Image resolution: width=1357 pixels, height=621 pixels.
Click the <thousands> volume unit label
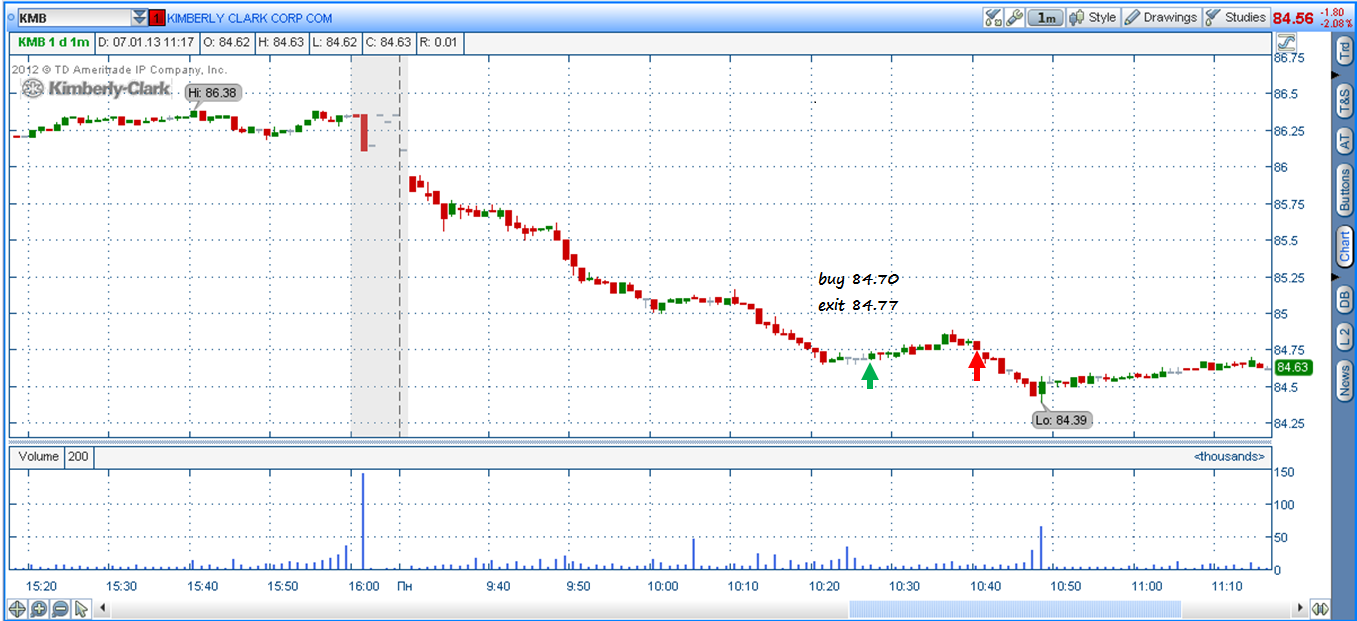(x=1229, y=456)
